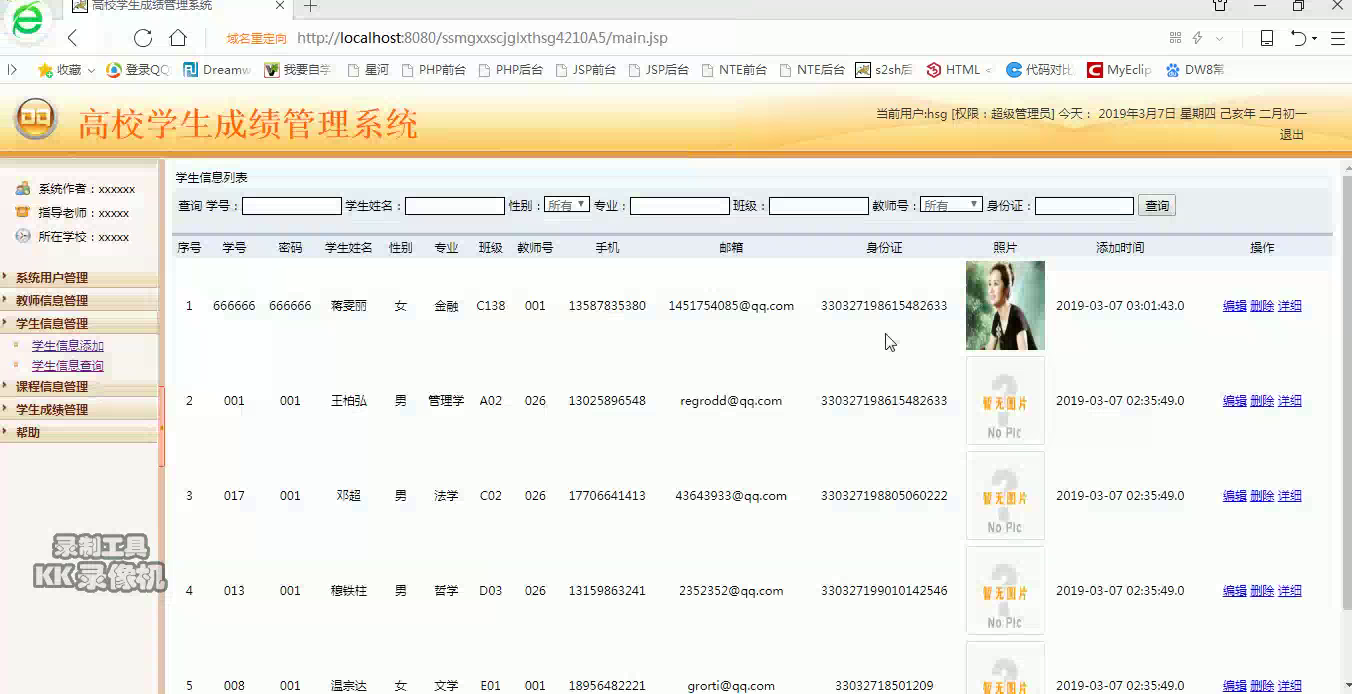Reload the page with the refresh icon

pos(143,38)
